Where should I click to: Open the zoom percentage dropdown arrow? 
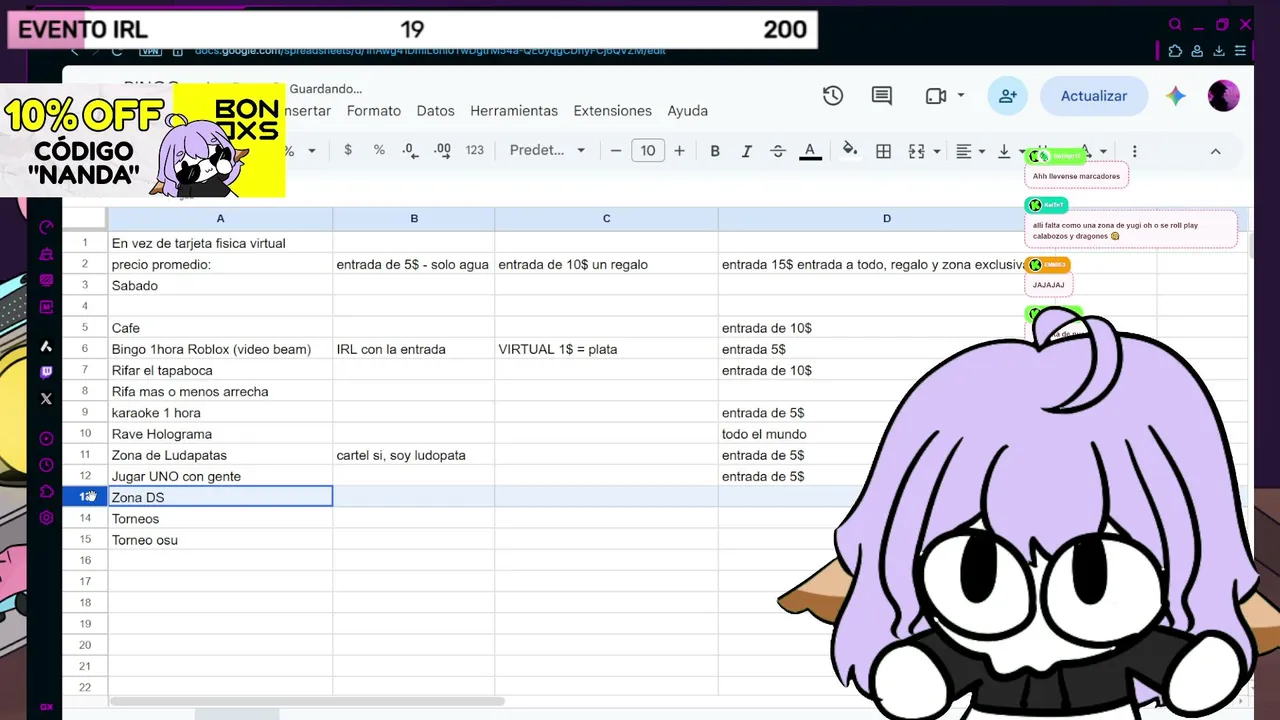(x=312, y=151)
